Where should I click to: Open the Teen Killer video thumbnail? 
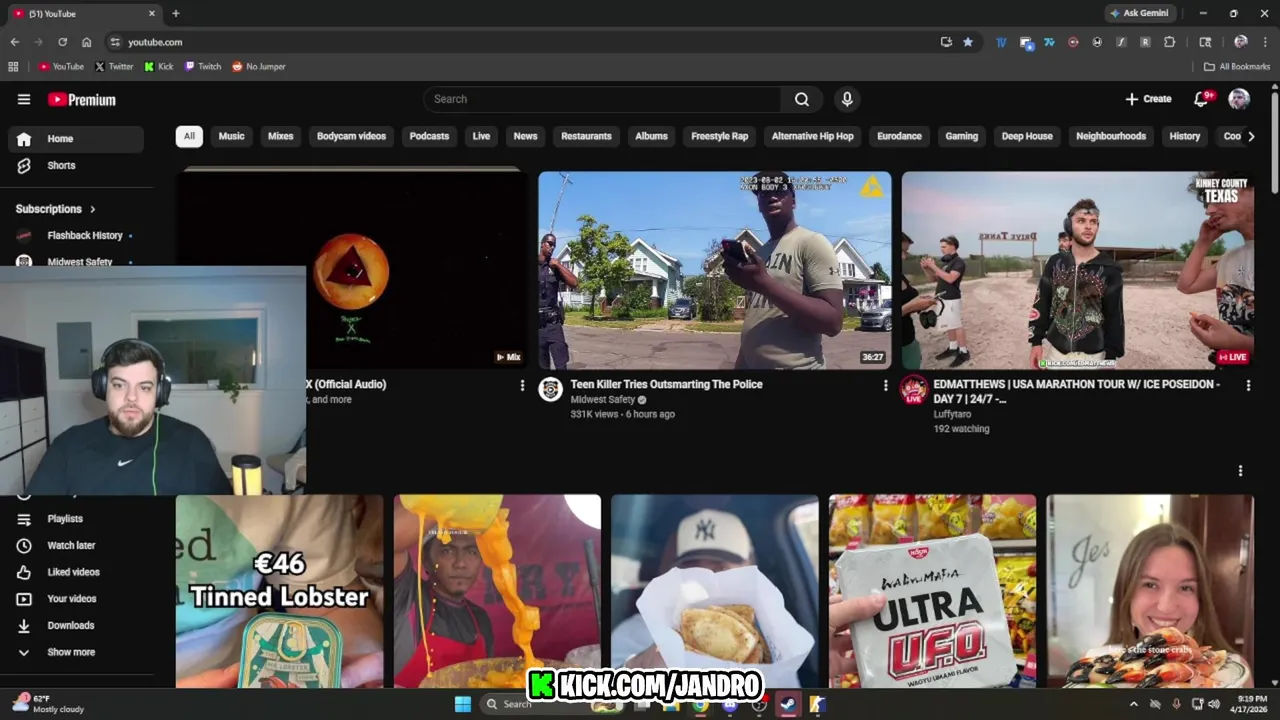coord(715,270)
